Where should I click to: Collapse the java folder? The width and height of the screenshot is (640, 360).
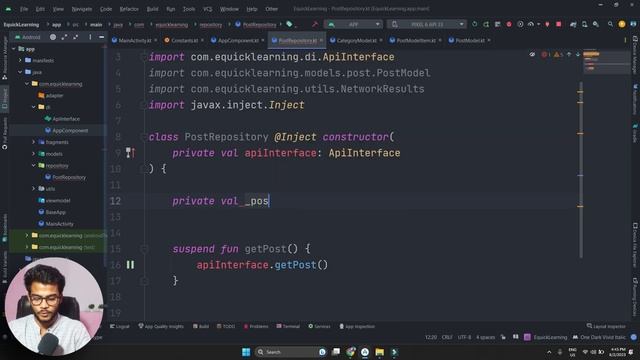coord(20,72)
